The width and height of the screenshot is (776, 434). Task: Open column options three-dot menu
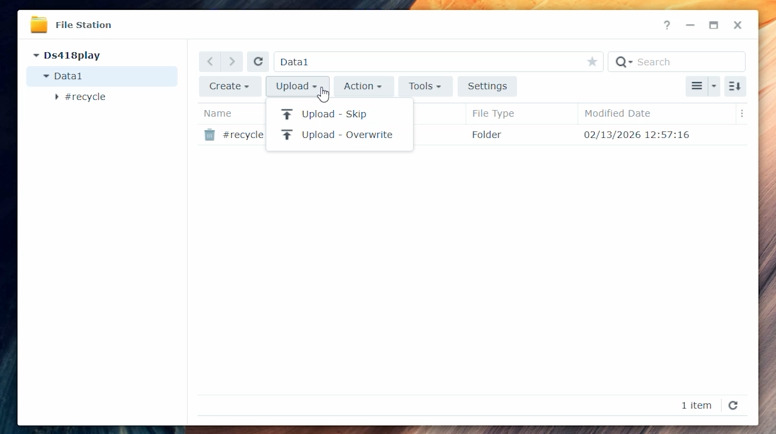pos(741,113)
